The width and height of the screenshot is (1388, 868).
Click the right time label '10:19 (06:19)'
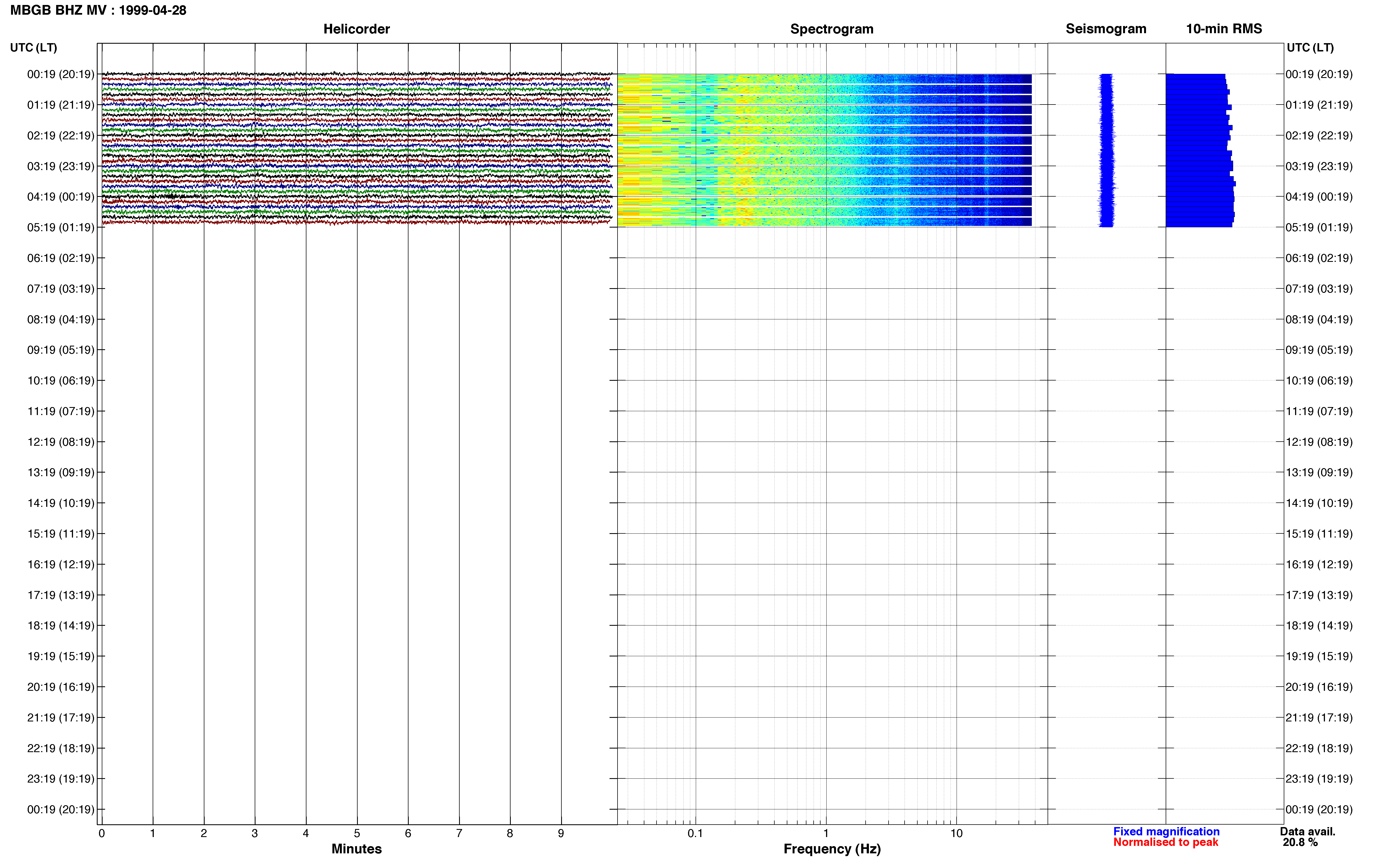click(x=1319, y=380)
